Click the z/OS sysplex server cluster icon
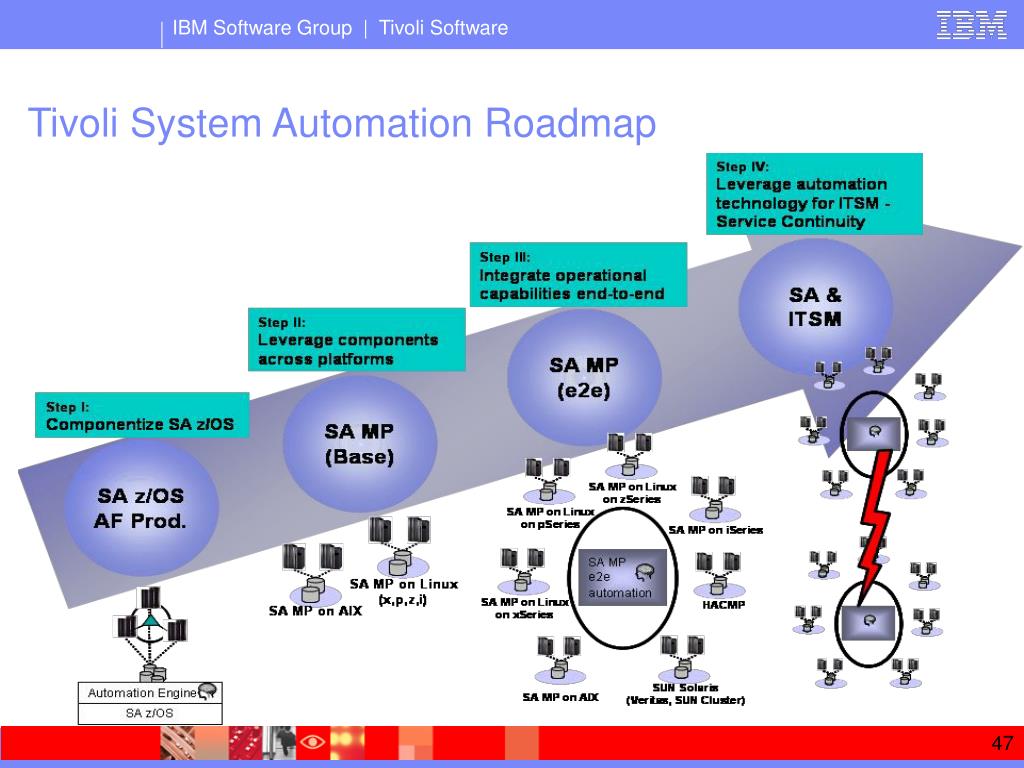Image resolution: width=1024 pixels, height=768 pixels. [x=150, y=633]
